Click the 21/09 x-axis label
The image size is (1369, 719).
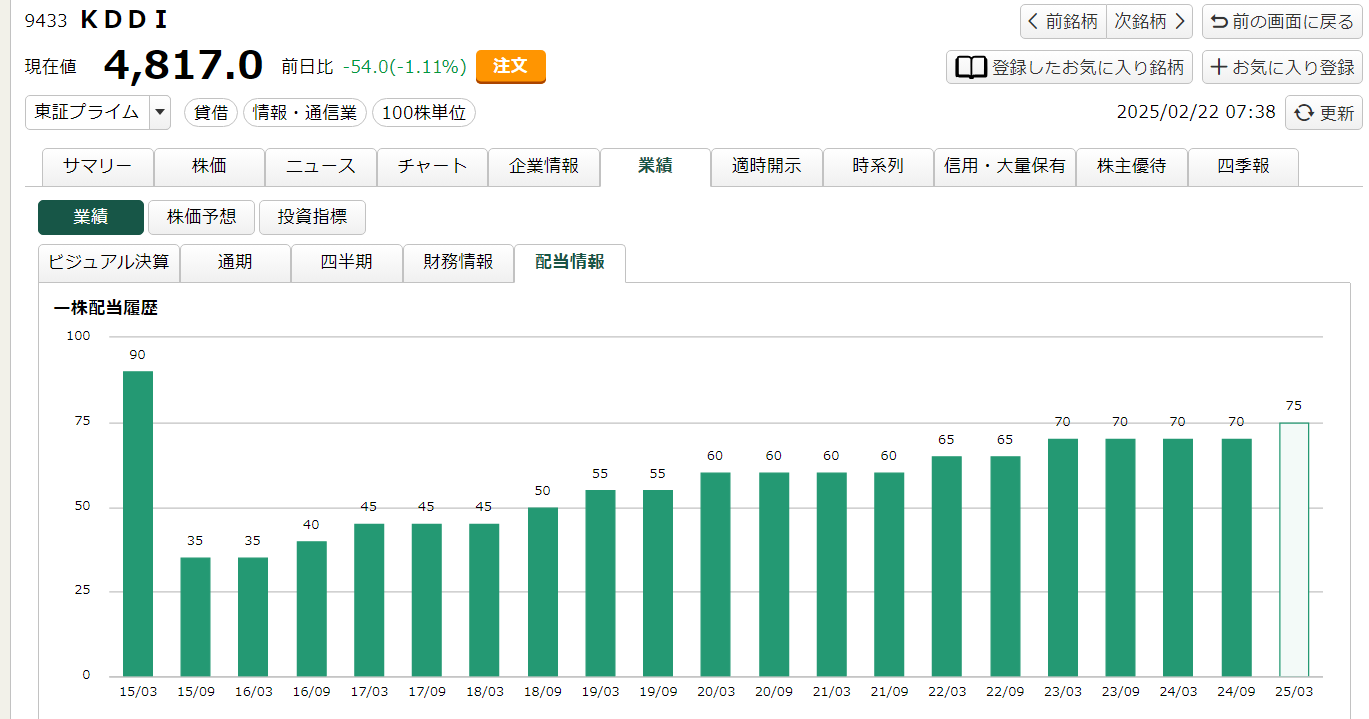(x=889, y=692)
